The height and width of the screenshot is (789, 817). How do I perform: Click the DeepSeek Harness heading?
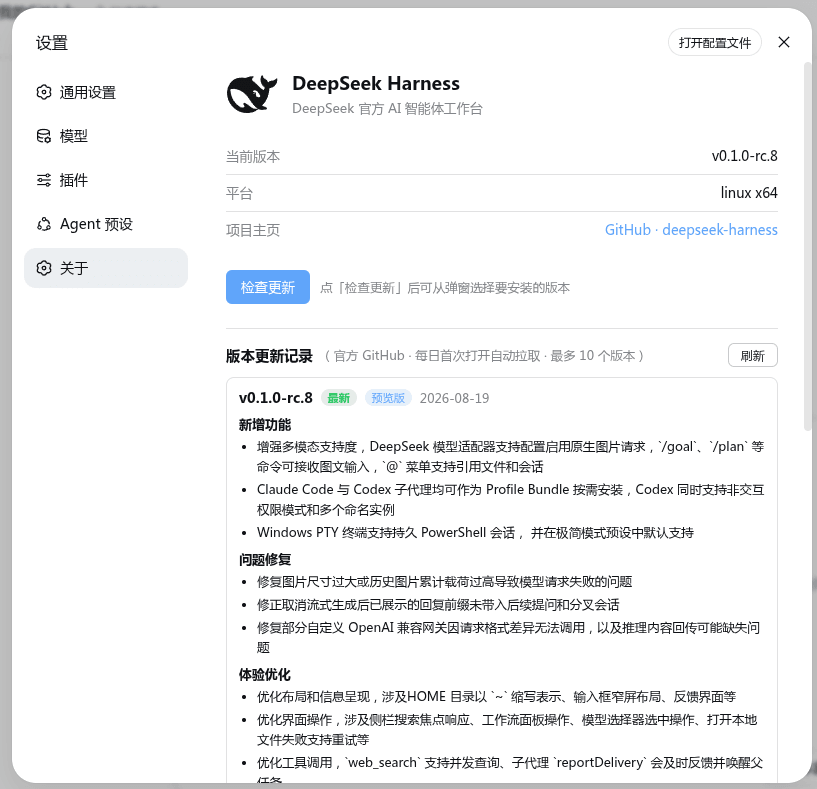(376, 83)
